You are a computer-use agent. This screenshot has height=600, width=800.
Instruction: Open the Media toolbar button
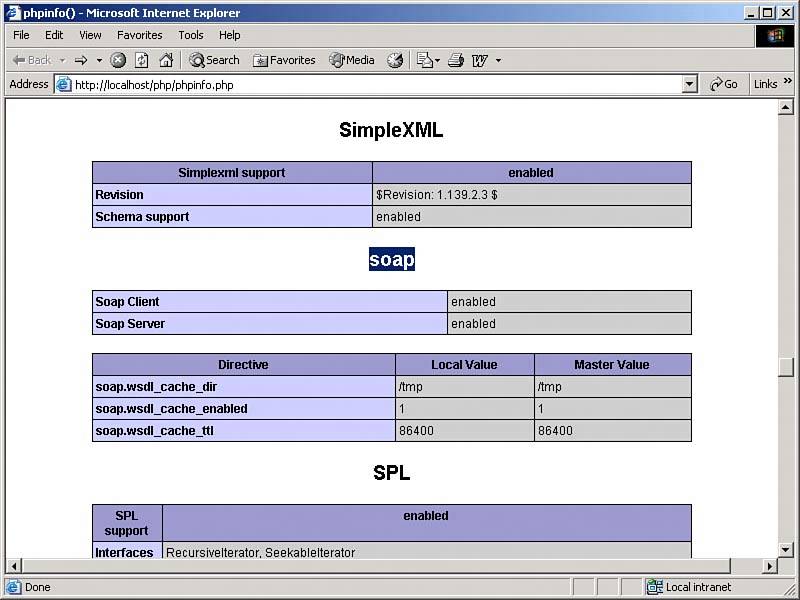(x=352, y=60)
